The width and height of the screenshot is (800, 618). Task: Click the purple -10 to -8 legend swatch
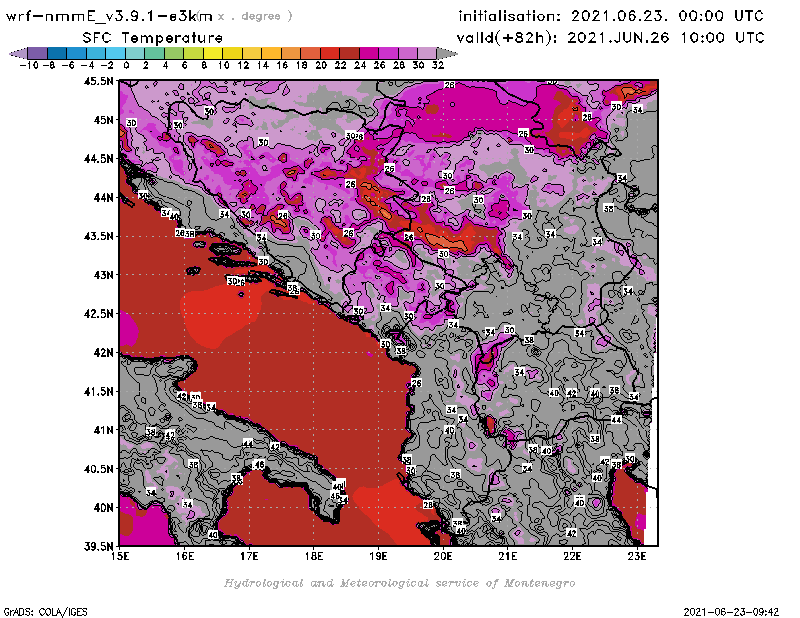point(38,53)
